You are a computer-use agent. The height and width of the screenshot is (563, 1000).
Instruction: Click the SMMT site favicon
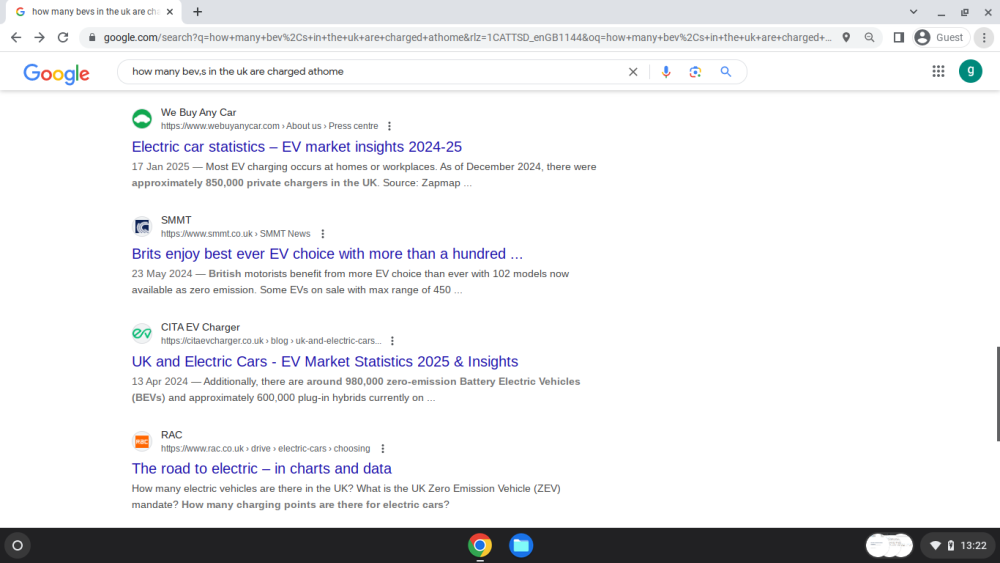tap(142, 226)
